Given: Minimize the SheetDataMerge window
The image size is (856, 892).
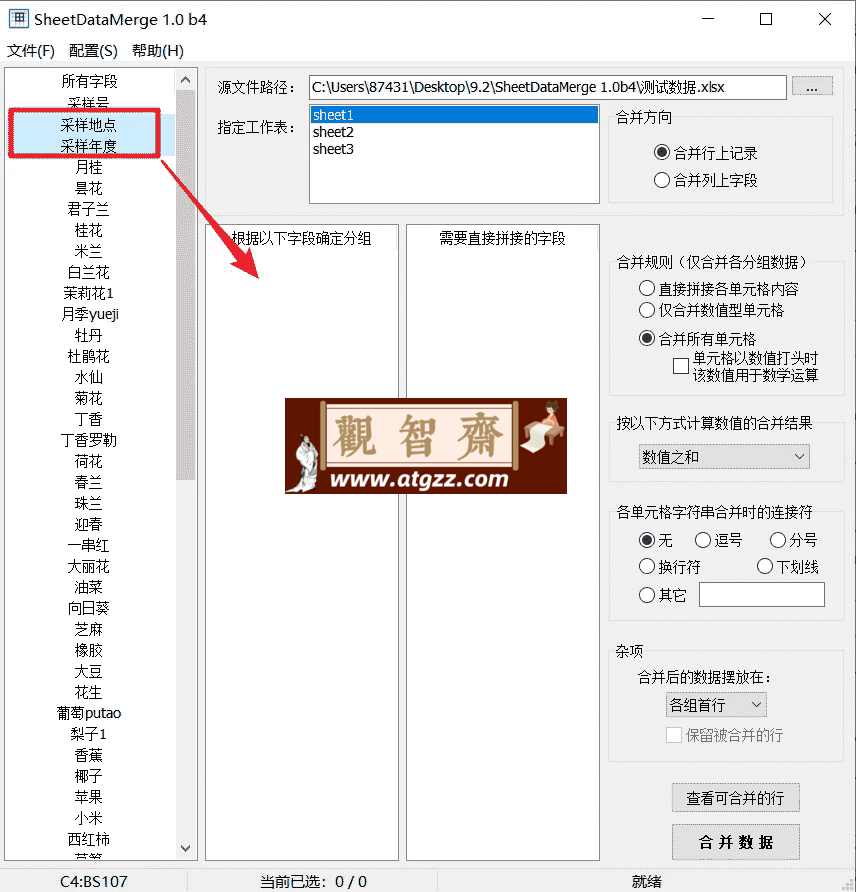Looking at the screenshot, I should point(708,19).
